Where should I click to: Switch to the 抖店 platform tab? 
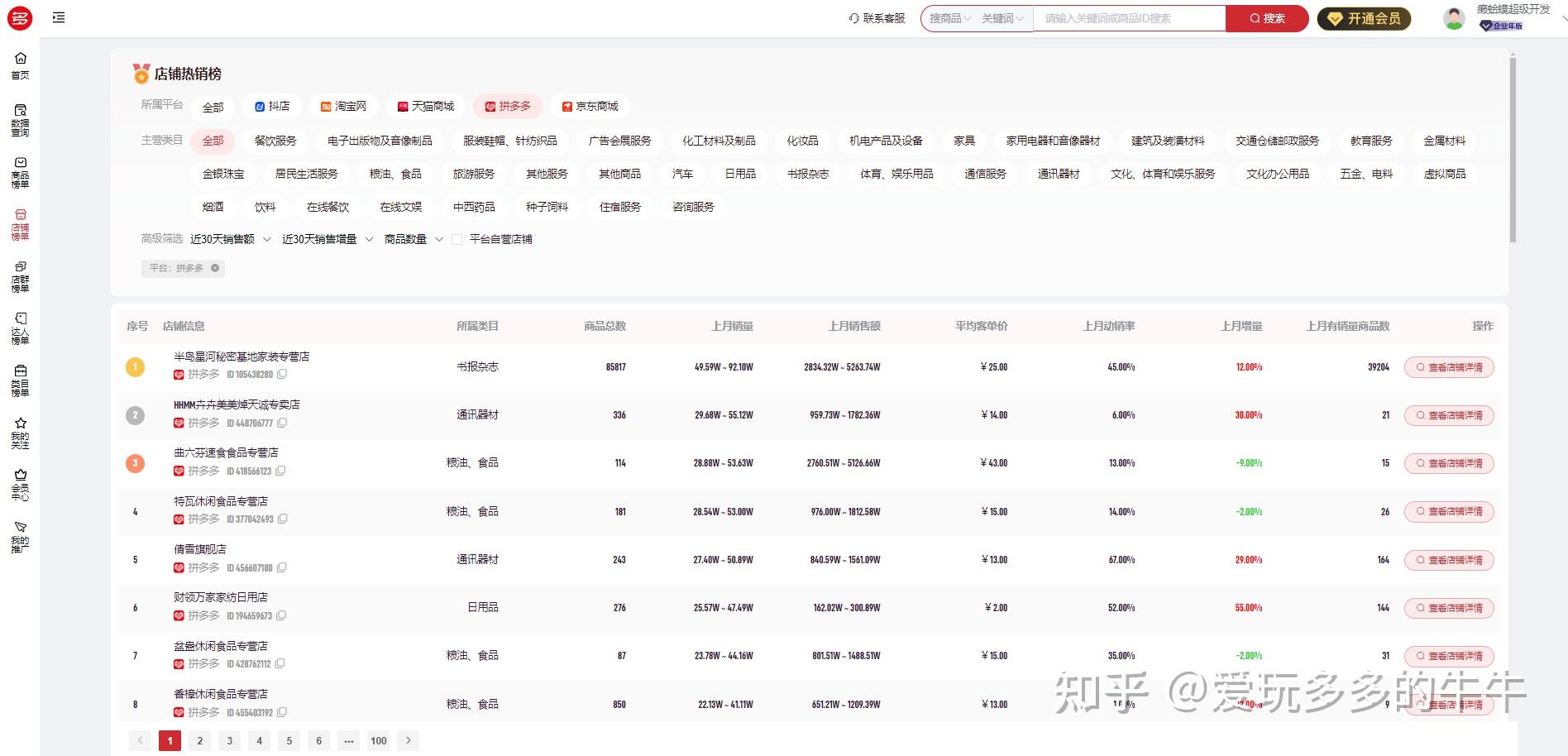(272, 106)
